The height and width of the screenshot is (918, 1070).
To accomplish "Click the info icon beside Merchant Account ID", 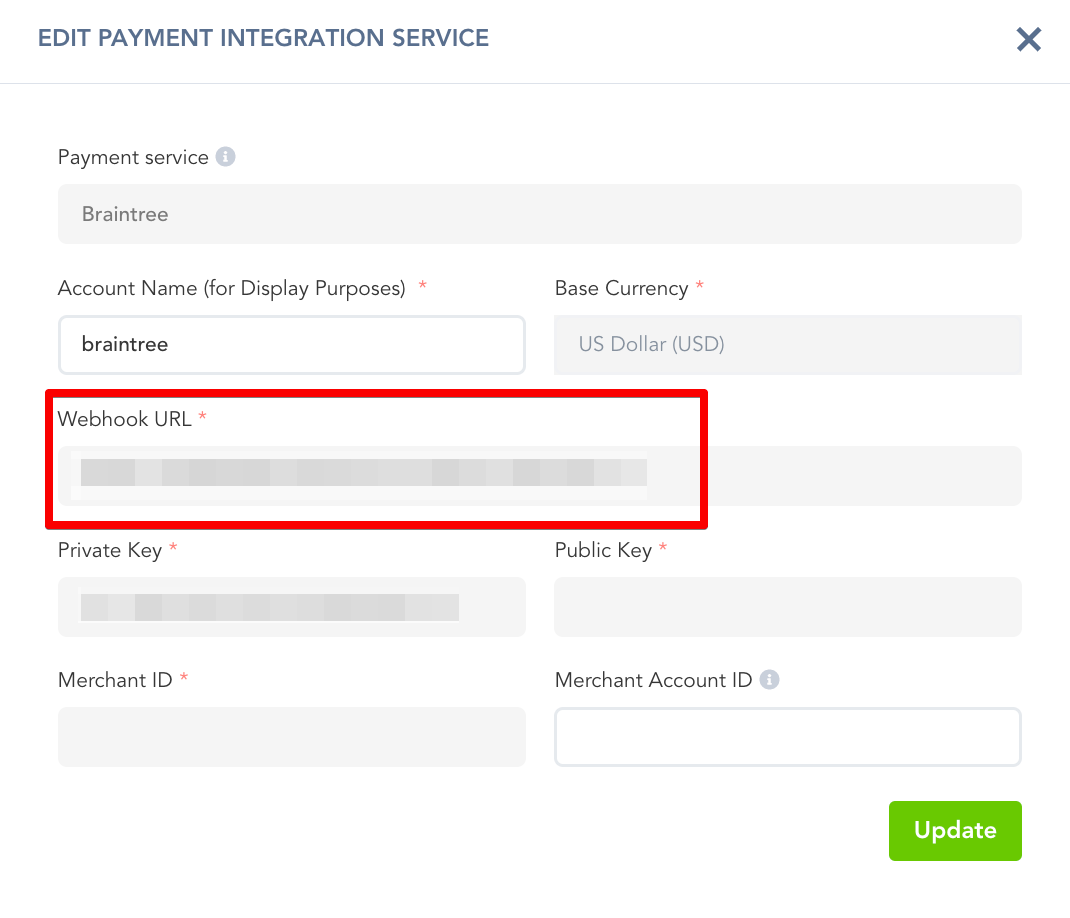I will pos(769,680).
